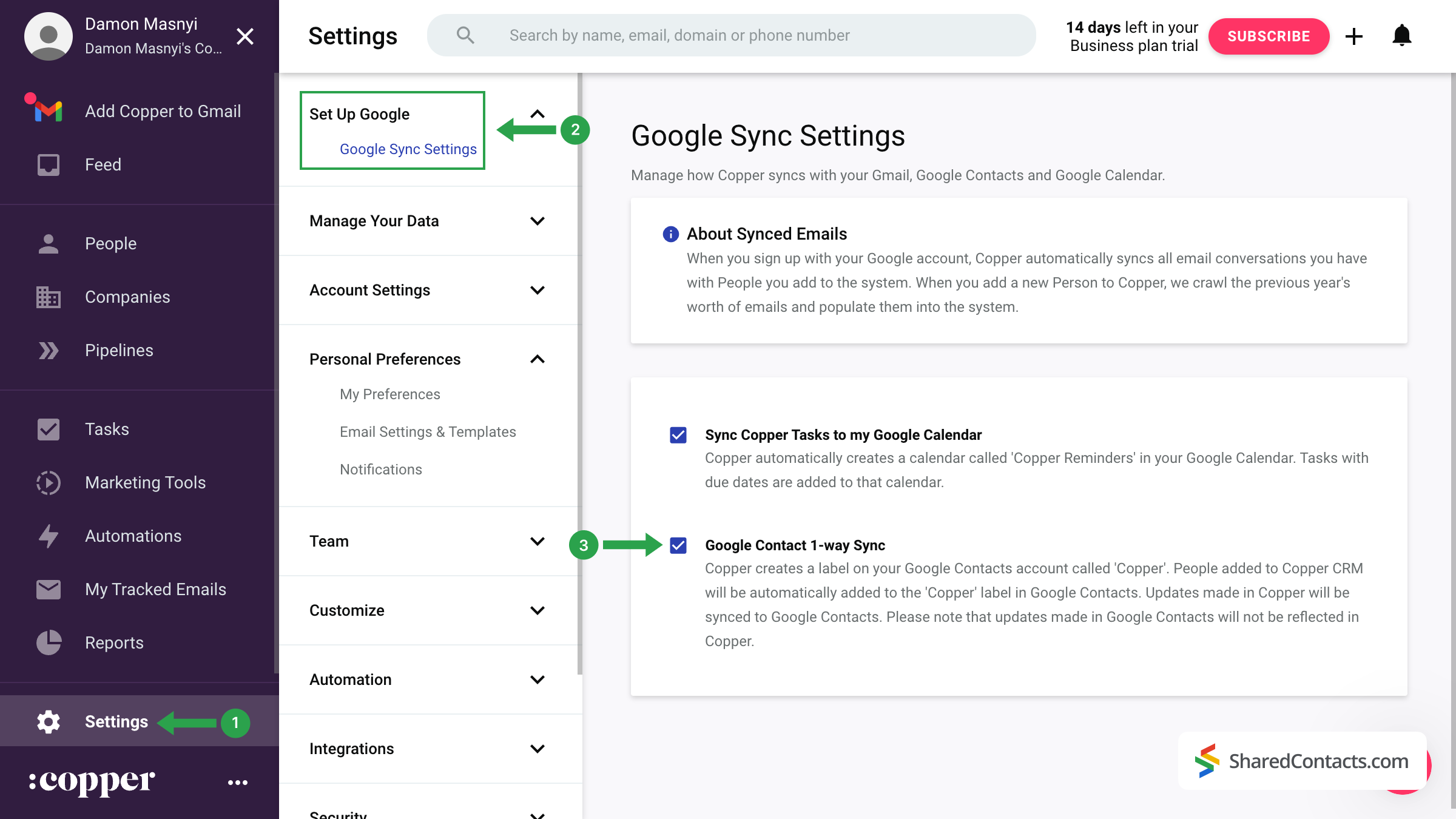Expand Manage Your Data chevron
Screen dimensions: 1456x819
click(x=538, y=221)
